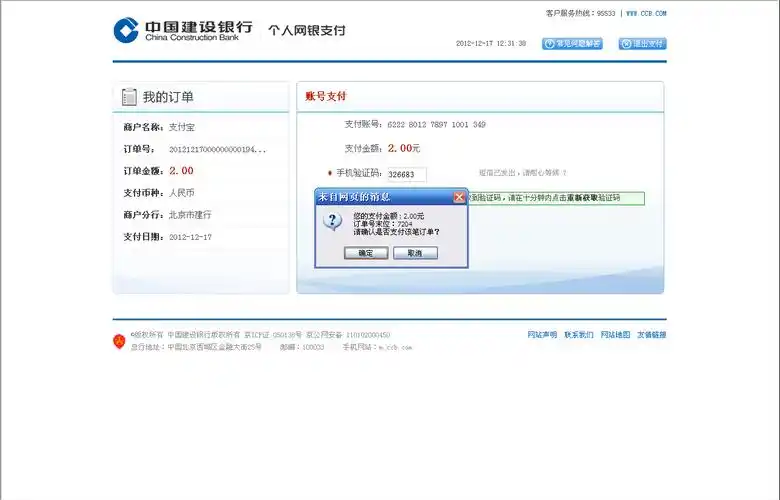
Task: Click the China Construction Bank logo
Action: click(x=183, y=30)
